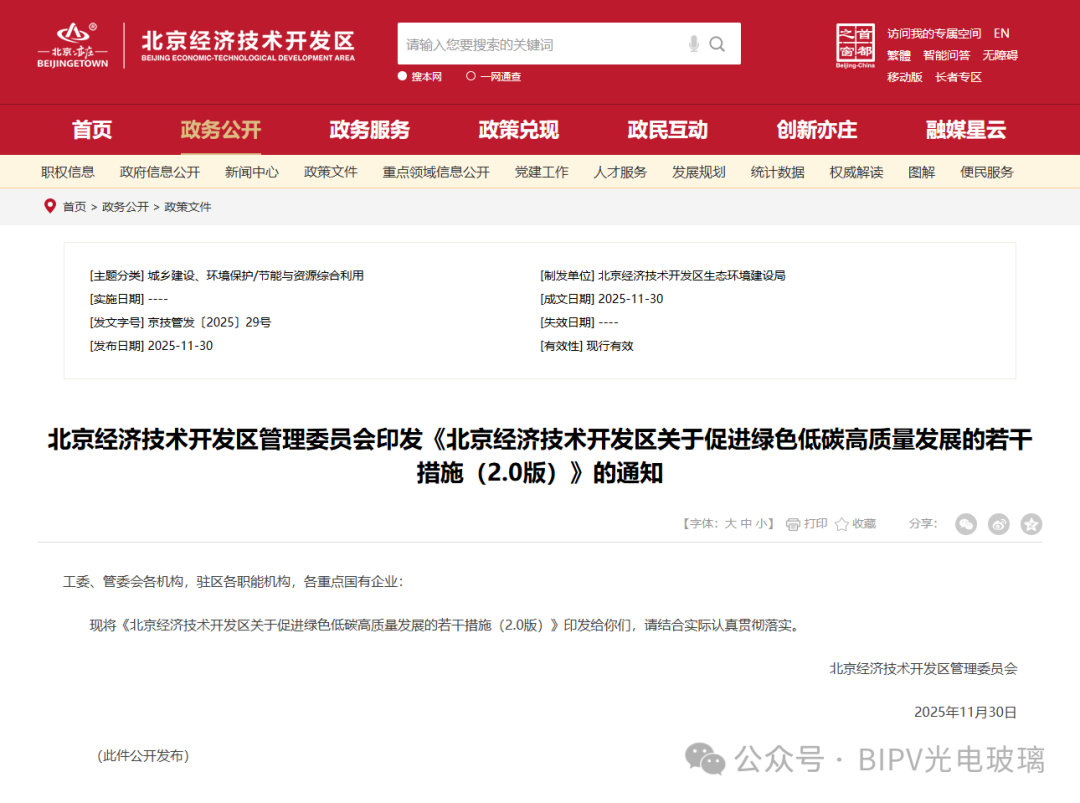Select the 一网通查 search option
Image resolution: width=1080 pixels, height=803 pixels.
point(500,76)
